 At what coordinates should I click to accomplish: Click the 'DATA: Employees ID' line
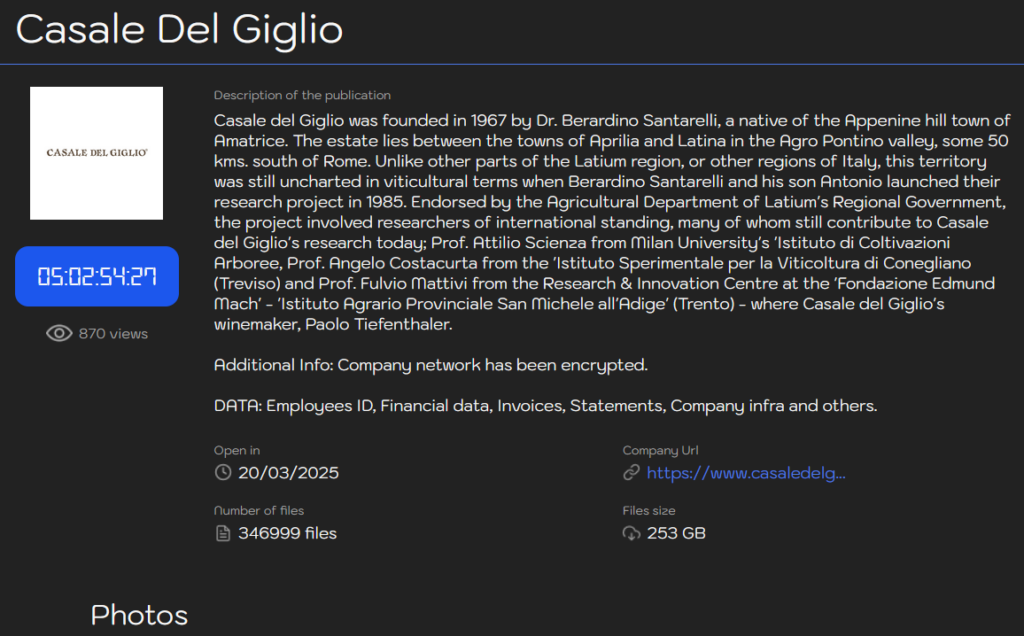tap(545, 406)
